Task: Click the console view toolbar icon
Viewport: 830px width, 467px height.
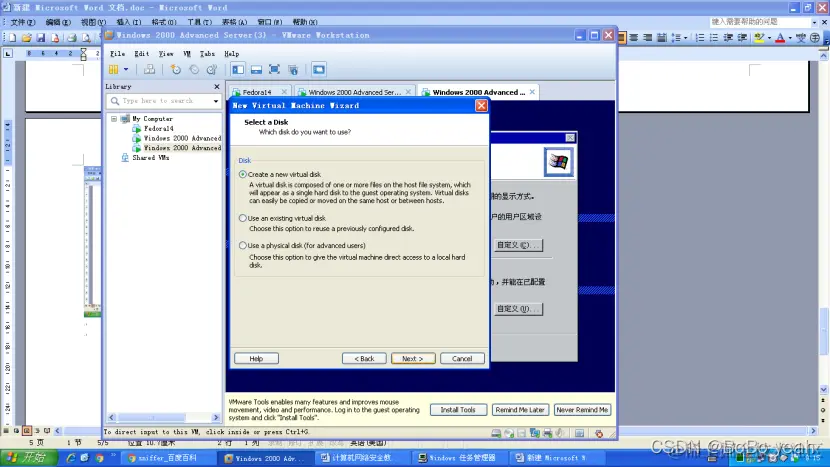Action: coord(319,69)
